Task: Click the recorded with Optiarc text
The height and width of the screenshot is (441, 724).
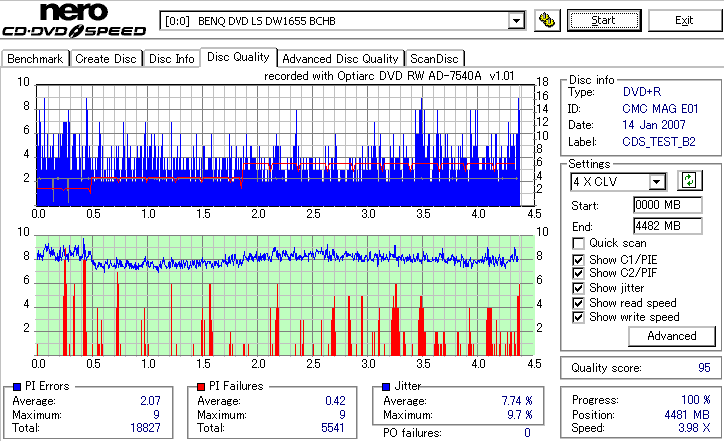Action: [389, 76]
